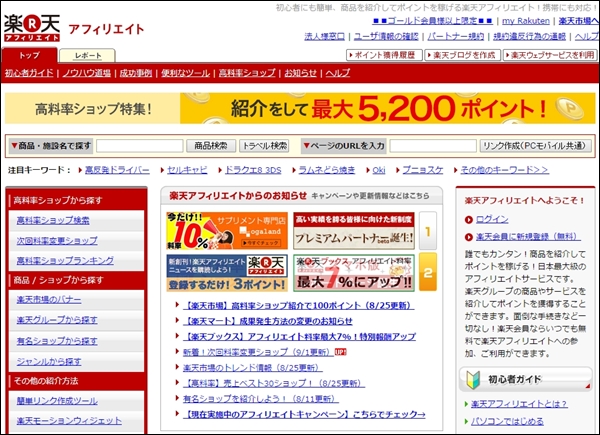Screen dimensions: 600x435
Task: Click 楽天ウェブサービスを利用 button
Action: (x=550, y=55)
